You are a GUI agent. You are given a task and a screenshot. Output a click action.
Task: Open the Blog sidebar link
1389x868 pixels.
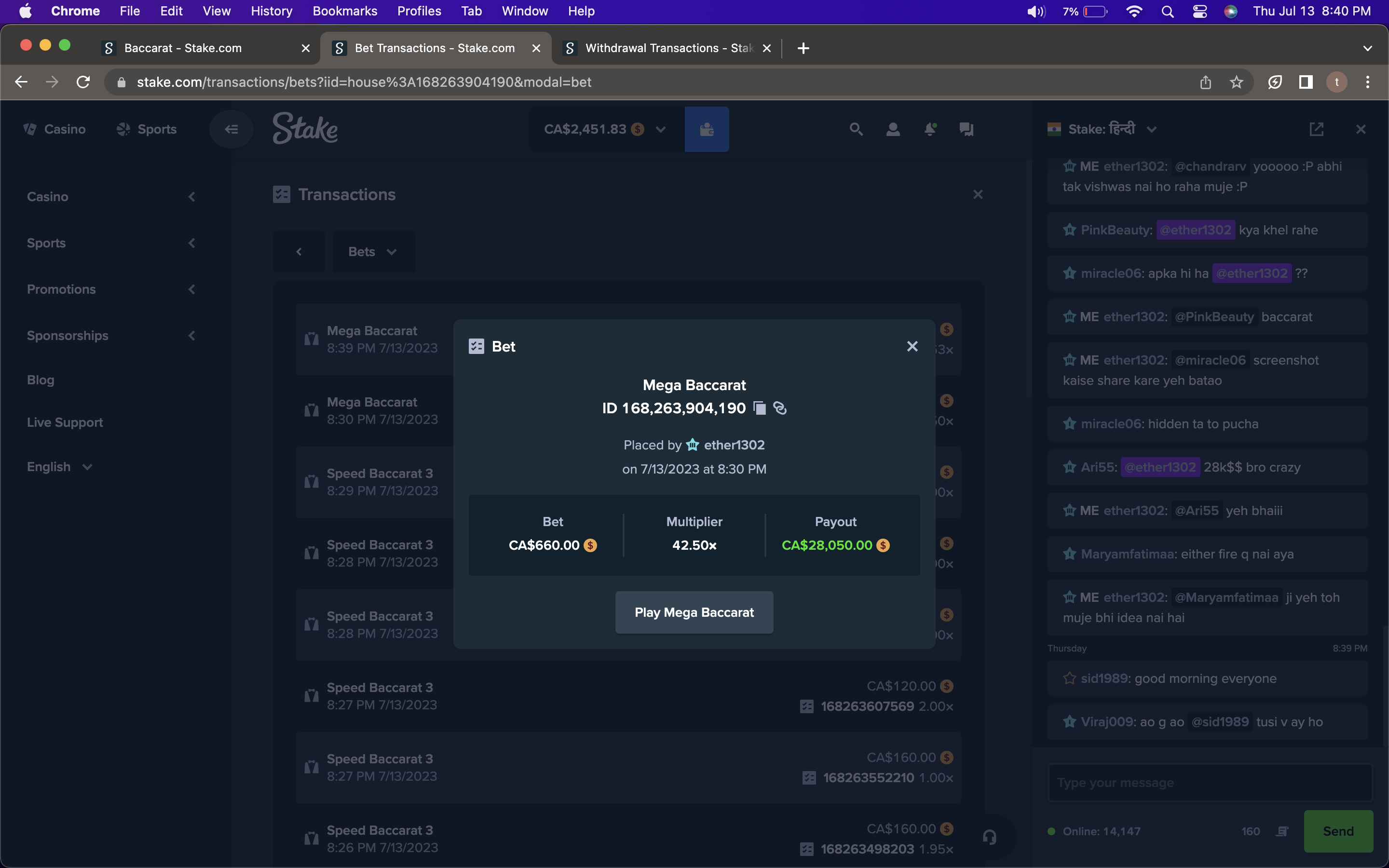click(x=41, y=380)
